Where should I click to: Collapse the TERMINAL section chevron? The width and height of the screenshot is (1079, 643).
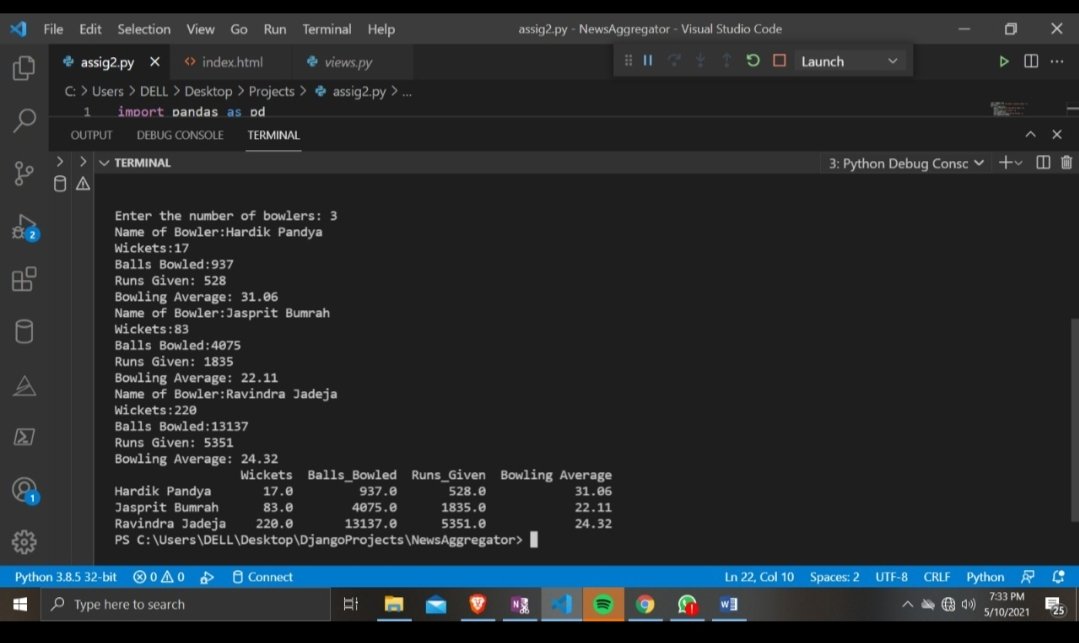104,162
